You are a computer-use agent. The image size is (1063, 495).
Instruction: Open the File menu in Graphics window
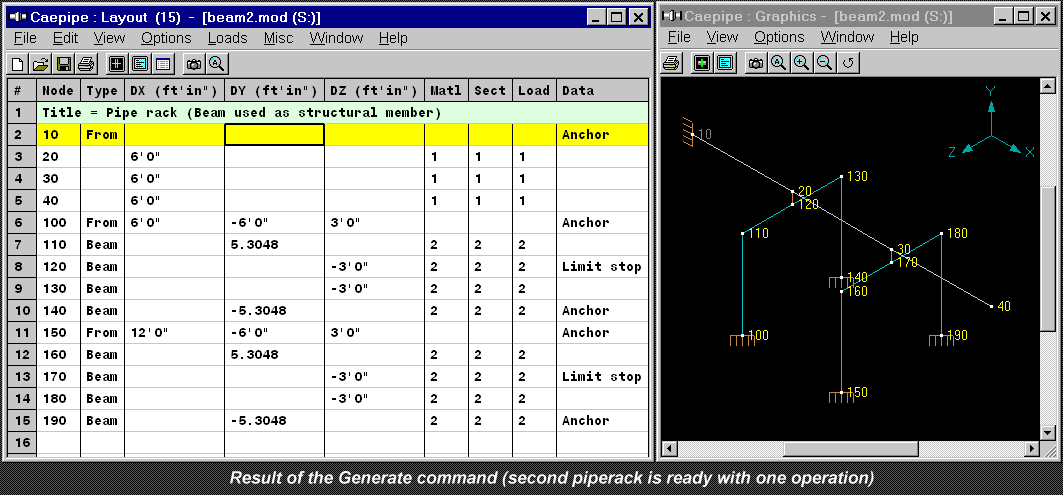point(679,37)
